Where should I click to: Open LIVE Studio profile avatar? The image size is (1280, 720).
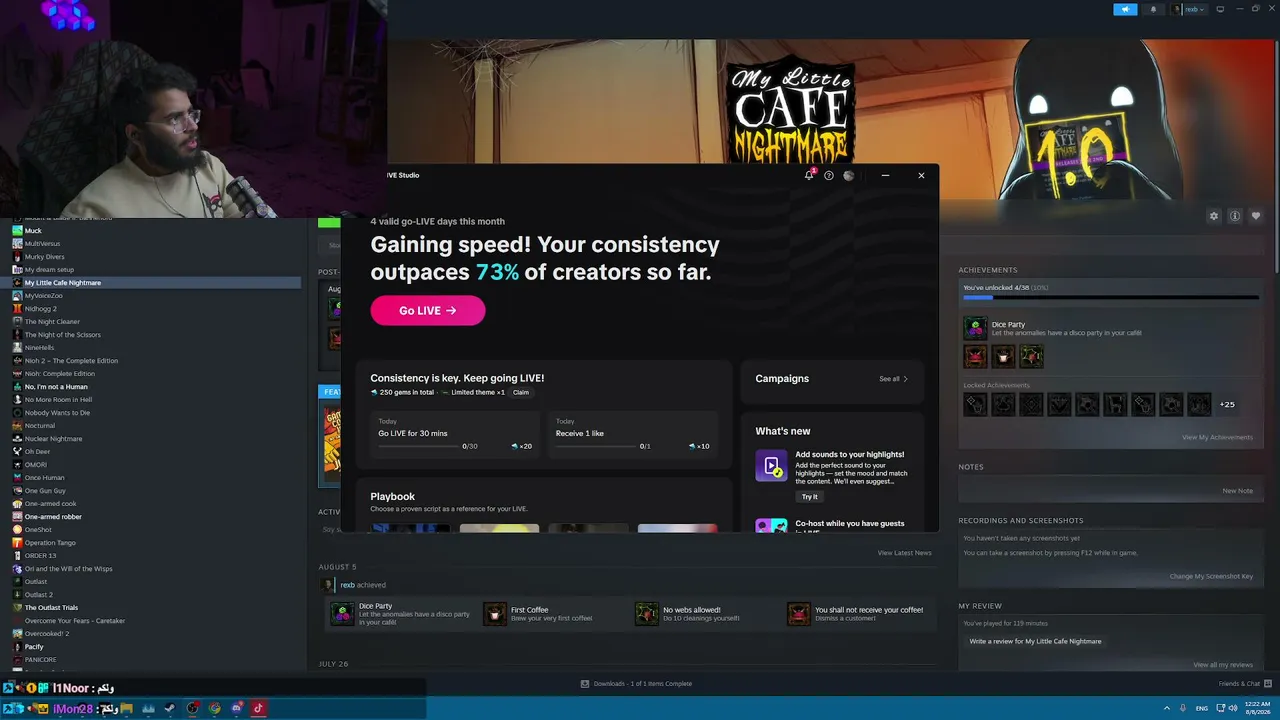(x=849, y=176)
